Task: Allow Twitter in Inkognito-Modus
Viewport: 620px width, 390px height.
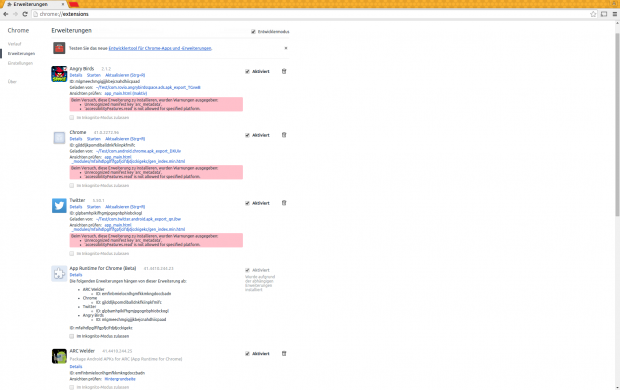Action: point(72,254)
